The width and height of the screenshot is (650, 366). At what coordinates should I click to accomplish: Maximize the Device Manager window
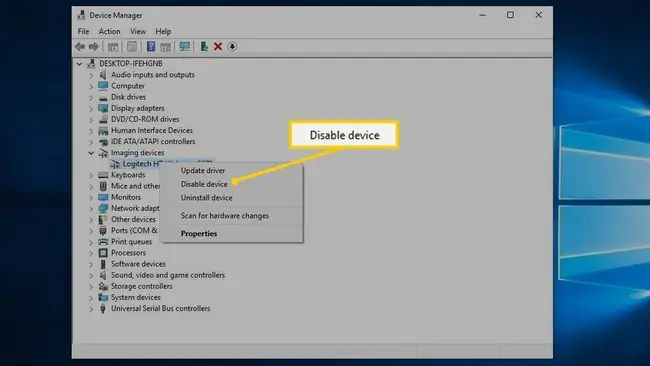pos(510,15)
